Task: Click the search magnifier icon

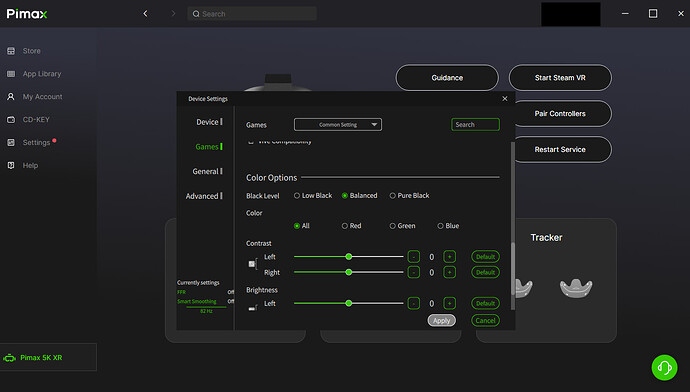Action: [196, 14]
